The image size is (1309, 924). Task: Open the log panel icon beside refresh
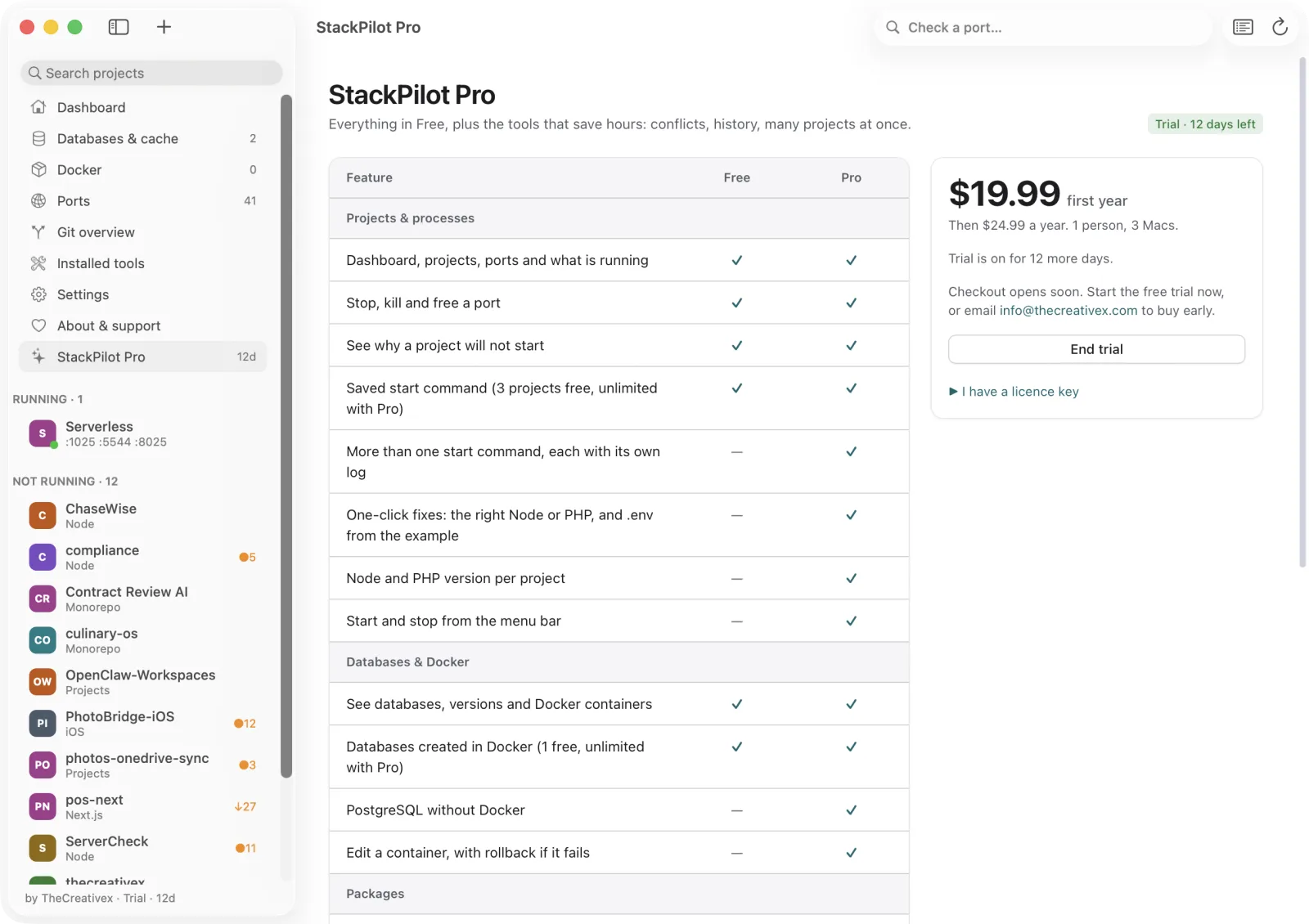(x=1243, y=27)
